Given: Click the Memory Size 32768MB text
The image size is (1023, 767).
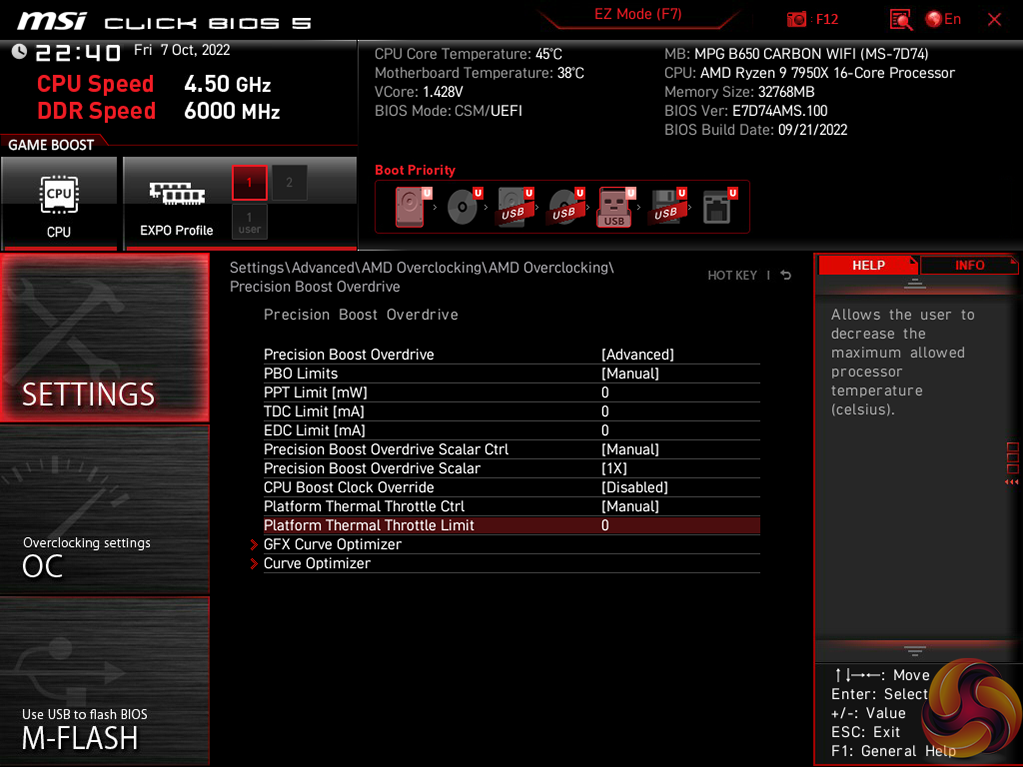Looking at the screenshot, I should pyautogui.click(x=739, y=92).
